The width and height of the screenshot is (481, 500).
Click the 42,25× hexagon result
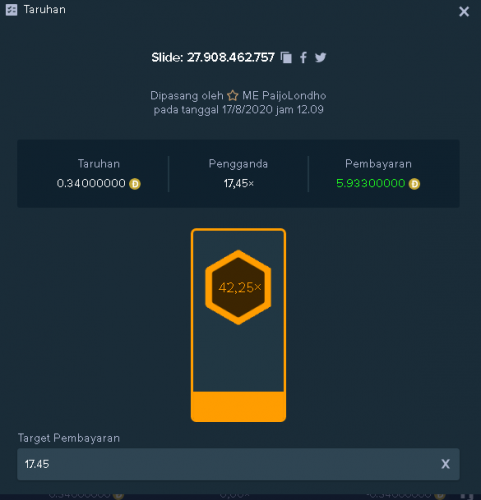click(238, 287)
